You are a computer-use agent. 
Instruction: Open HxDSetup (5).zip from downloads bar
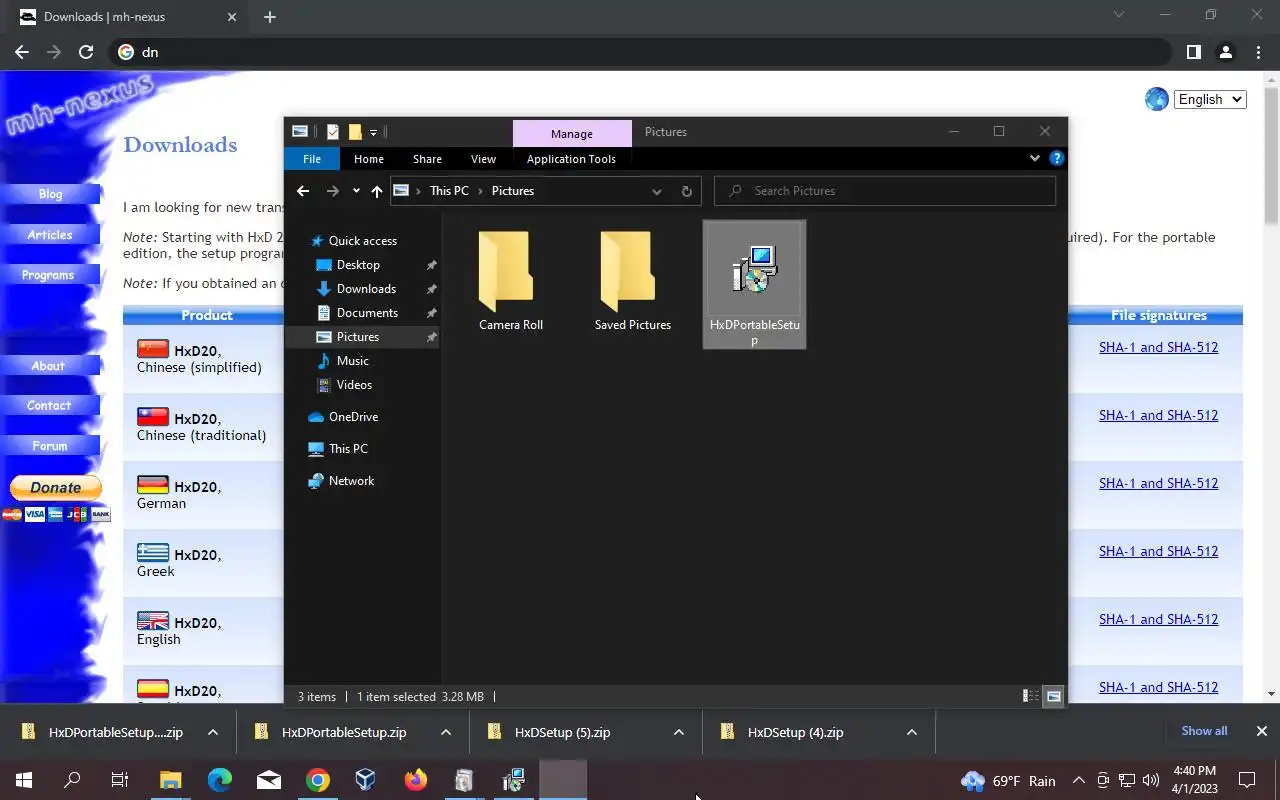point(561,732)
